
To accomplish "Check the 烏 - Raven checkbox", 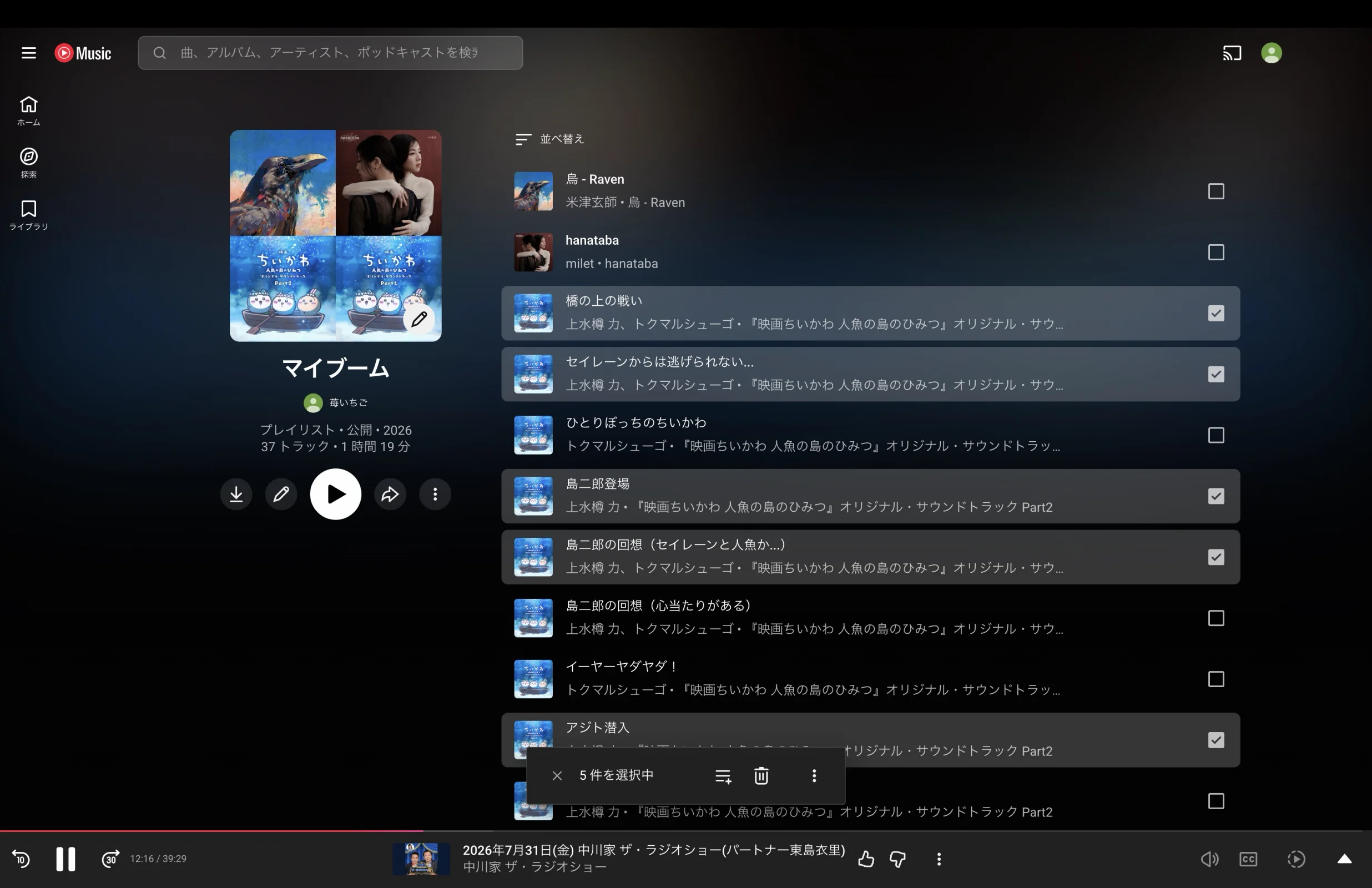I will click(x=1216, y=191).
